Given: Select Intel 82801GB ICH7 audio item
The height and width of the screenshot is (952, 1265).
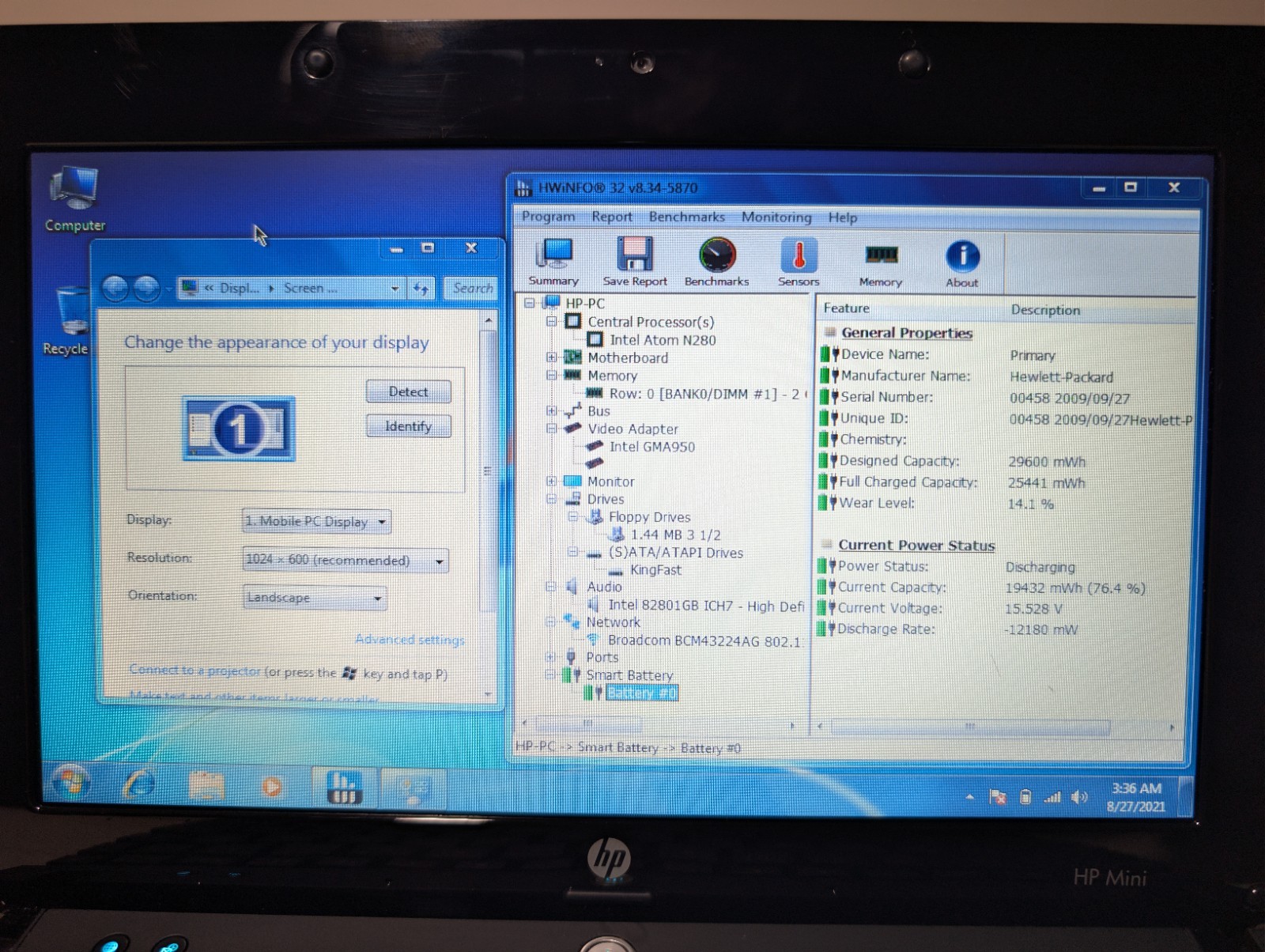Looking at the screenshot, I should coord(706,606).
